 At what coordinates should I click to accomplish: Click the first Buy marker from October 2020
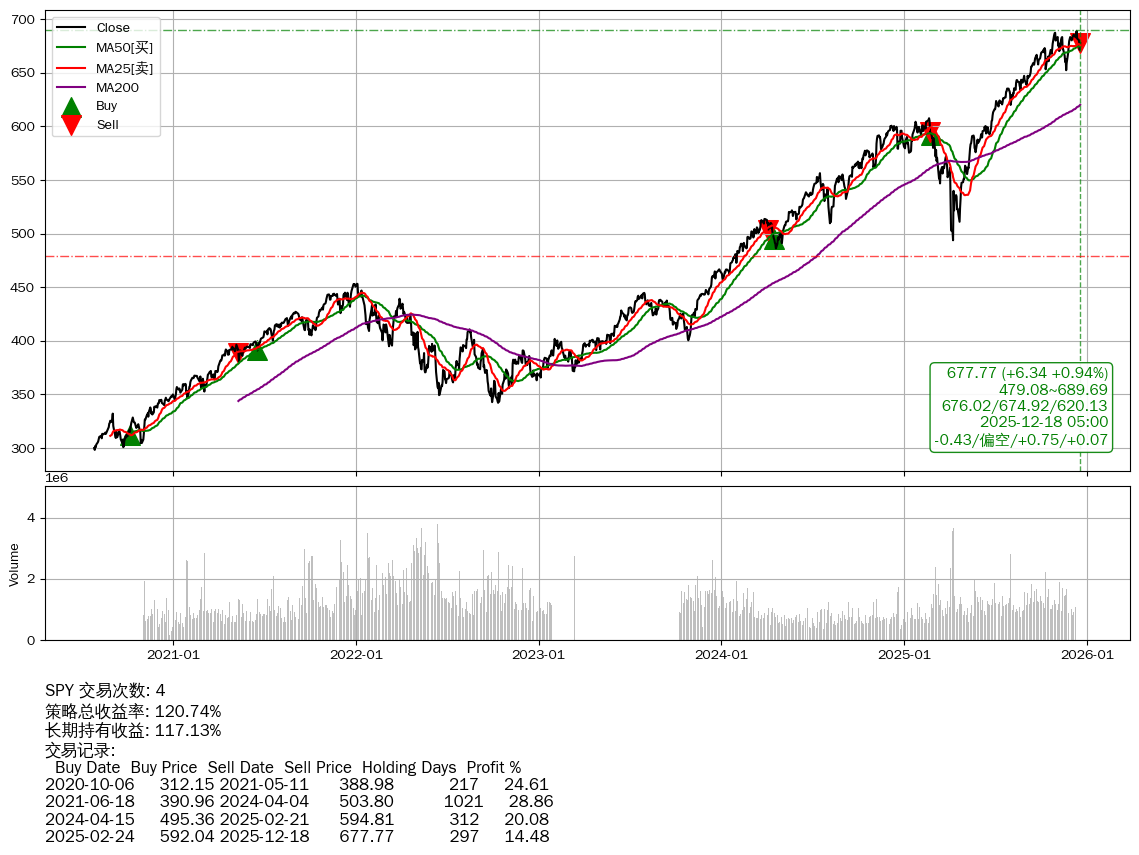pos(131,436)
